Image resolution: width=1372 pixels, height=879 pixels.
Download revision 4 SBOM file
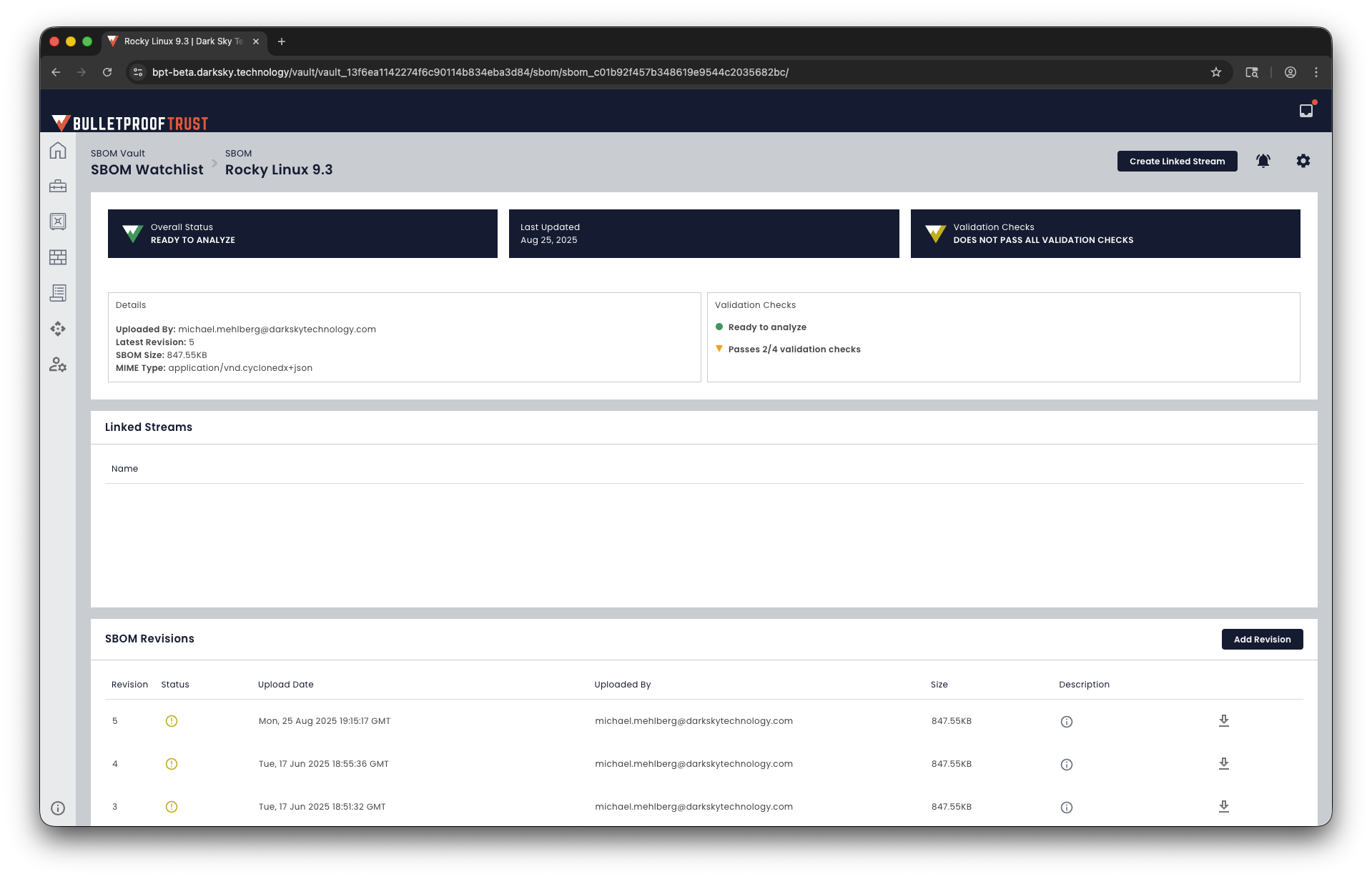point(1224,763)
